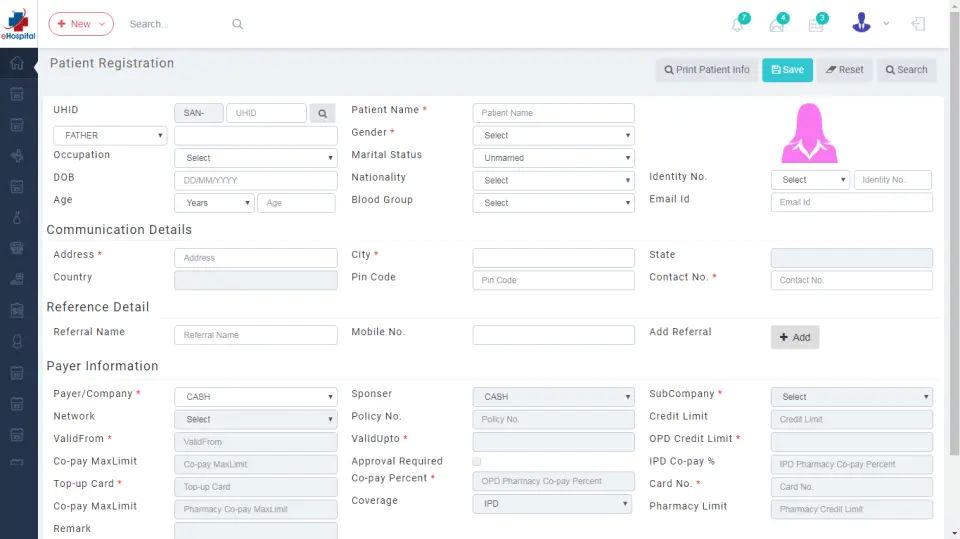Click the blue user avatar icon

click(861, 23)
